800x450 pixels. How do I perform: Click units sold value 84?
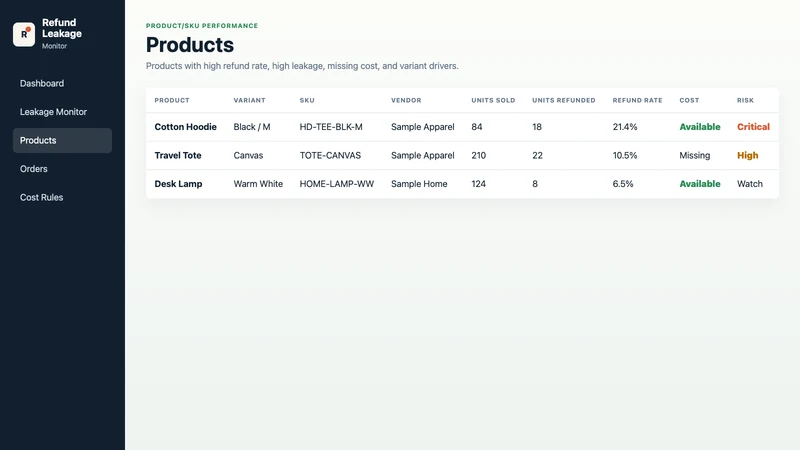tap(477, 127)
